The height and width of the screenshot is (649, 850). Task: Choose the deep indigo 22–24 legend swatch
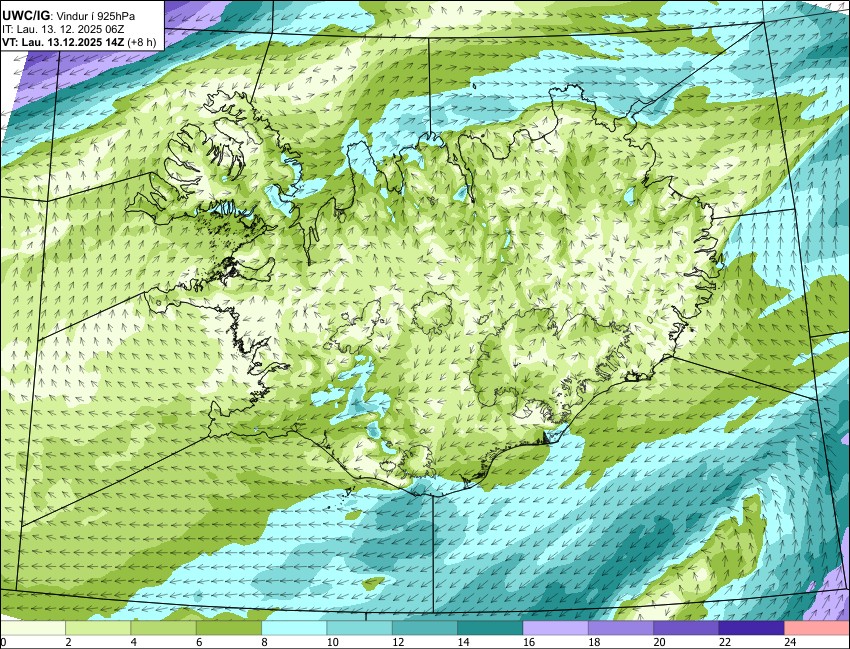[751, 628]
